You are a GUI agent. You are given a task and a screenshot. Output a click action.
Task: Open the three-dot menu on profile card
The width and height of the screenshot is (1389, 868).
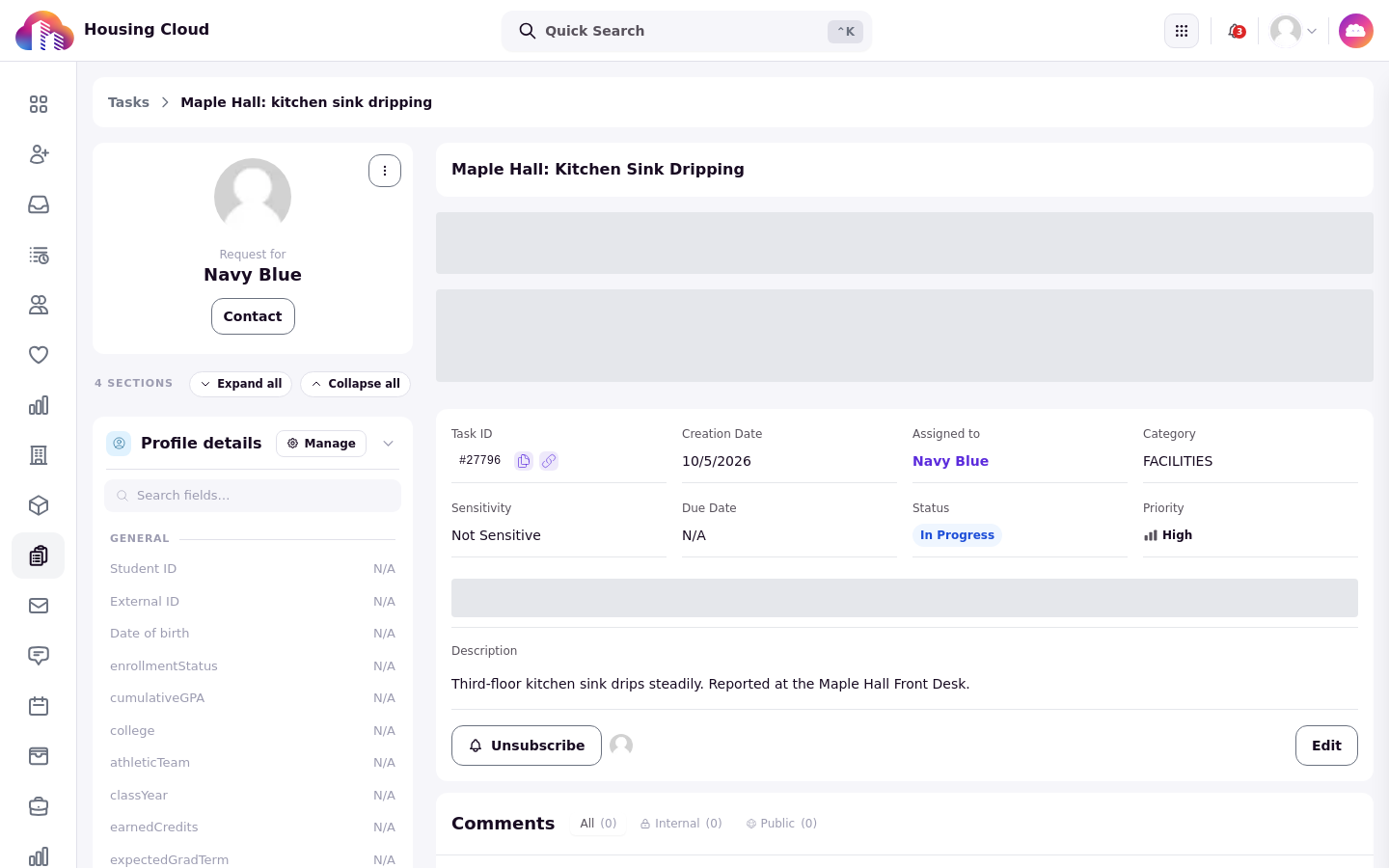point(385,171)
